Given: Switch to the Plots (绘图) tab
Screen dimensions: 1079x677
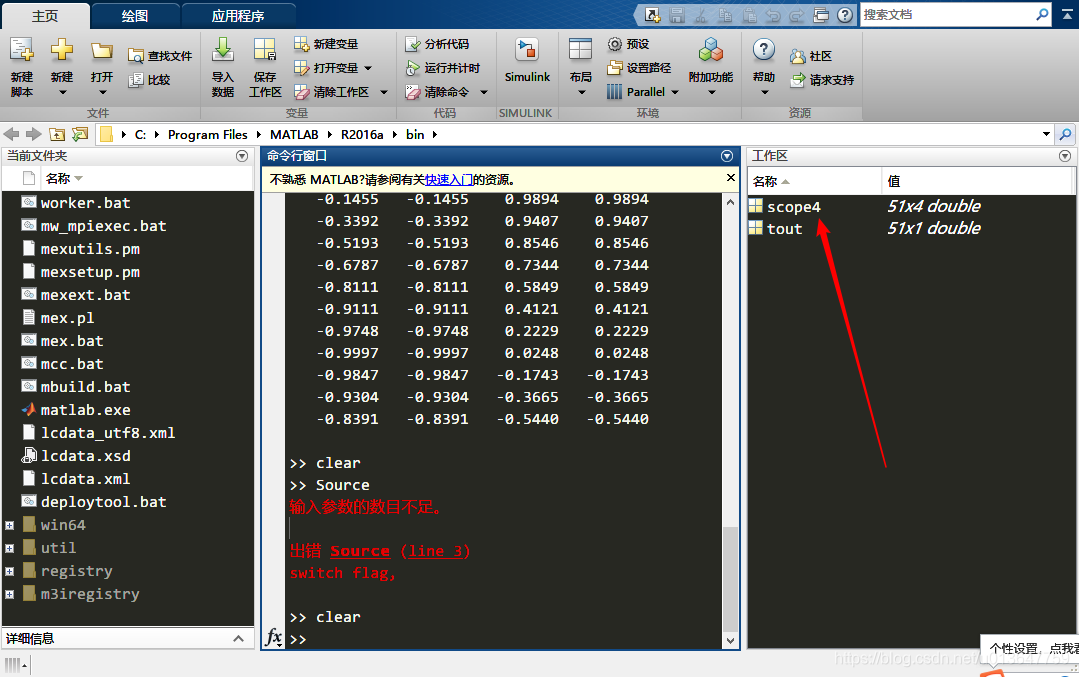Looking at the screenshot, I should [135, 16].
